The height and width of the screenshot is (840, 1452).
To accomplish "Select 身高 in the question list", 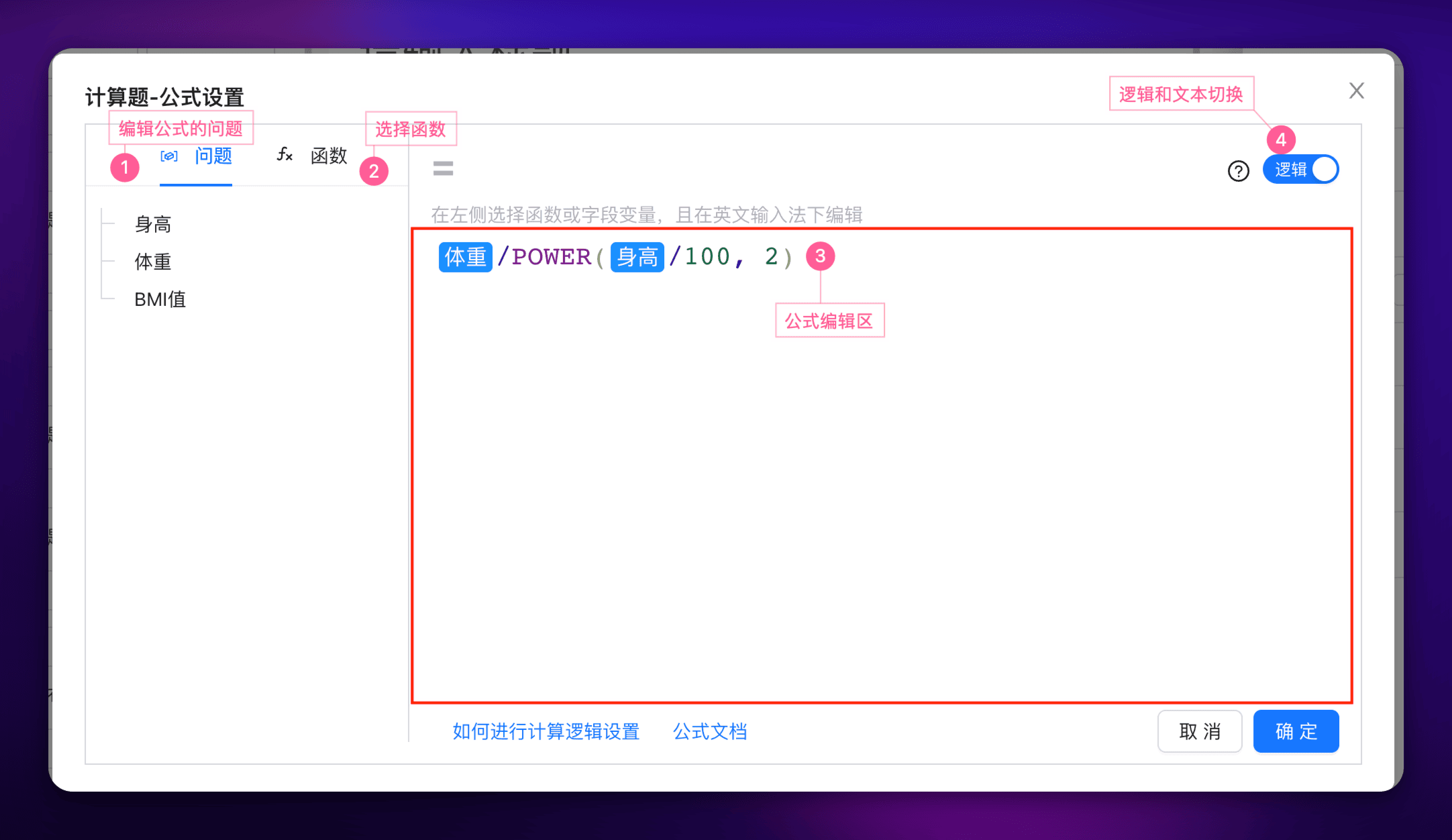I will click(x=153, y=224).
